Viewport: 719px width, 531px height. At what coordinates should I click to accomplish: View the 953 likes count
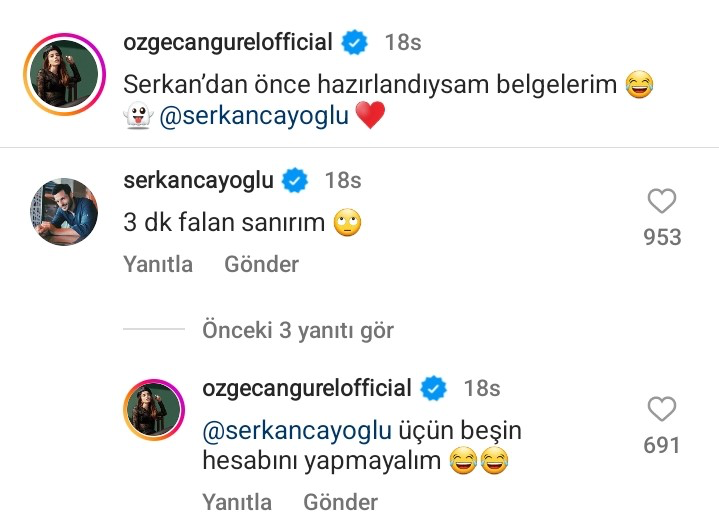tap(662, 237)
